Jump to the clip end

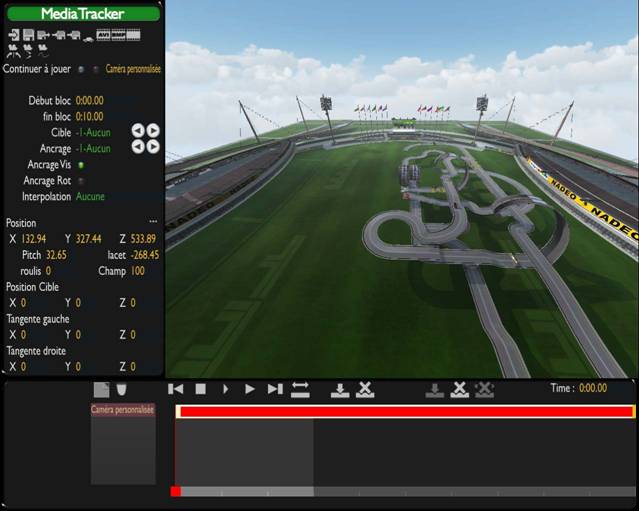(275, 389)
